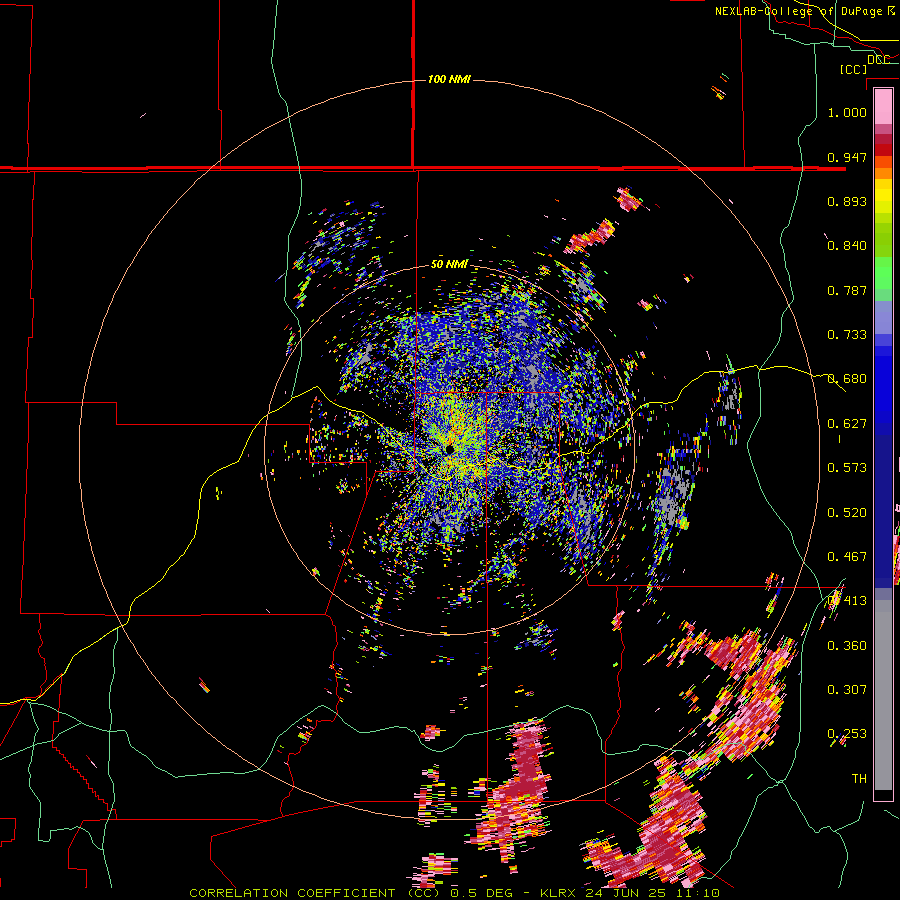Click the 50 NMI range ring label
The height and width of the screenshot is (900, 900).
(449, 264)
